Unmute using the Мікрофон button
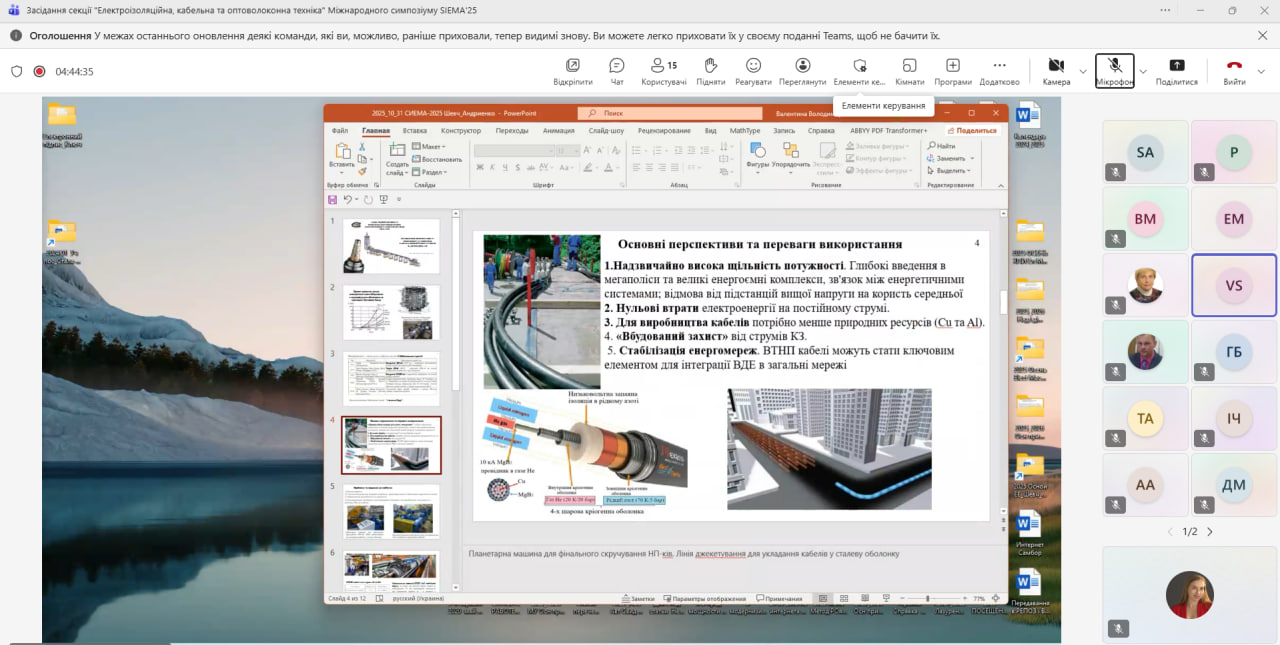The image size is (1280, 645). click(x=1114, y=71)
